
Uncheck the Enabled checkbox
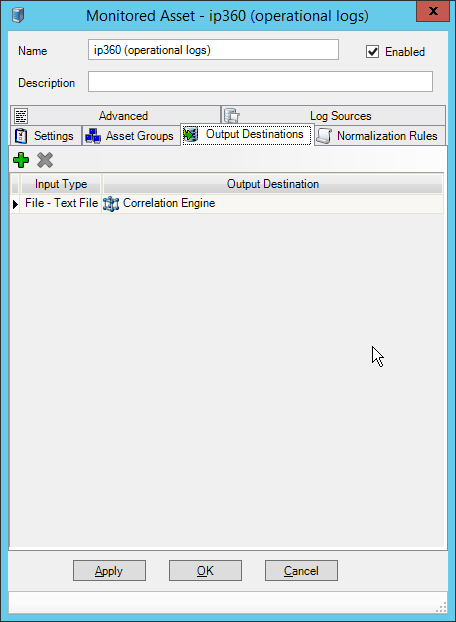(372, 52)
